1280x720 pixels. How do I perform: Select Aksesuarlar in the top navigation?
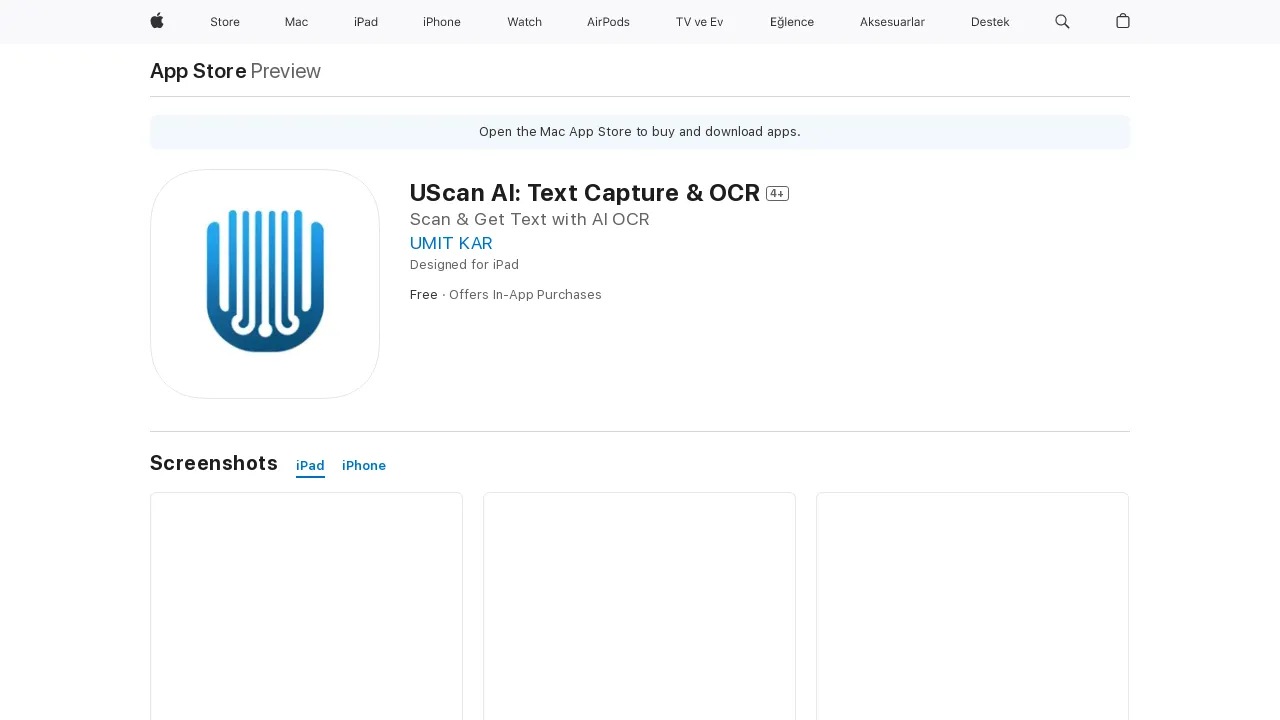892,22
